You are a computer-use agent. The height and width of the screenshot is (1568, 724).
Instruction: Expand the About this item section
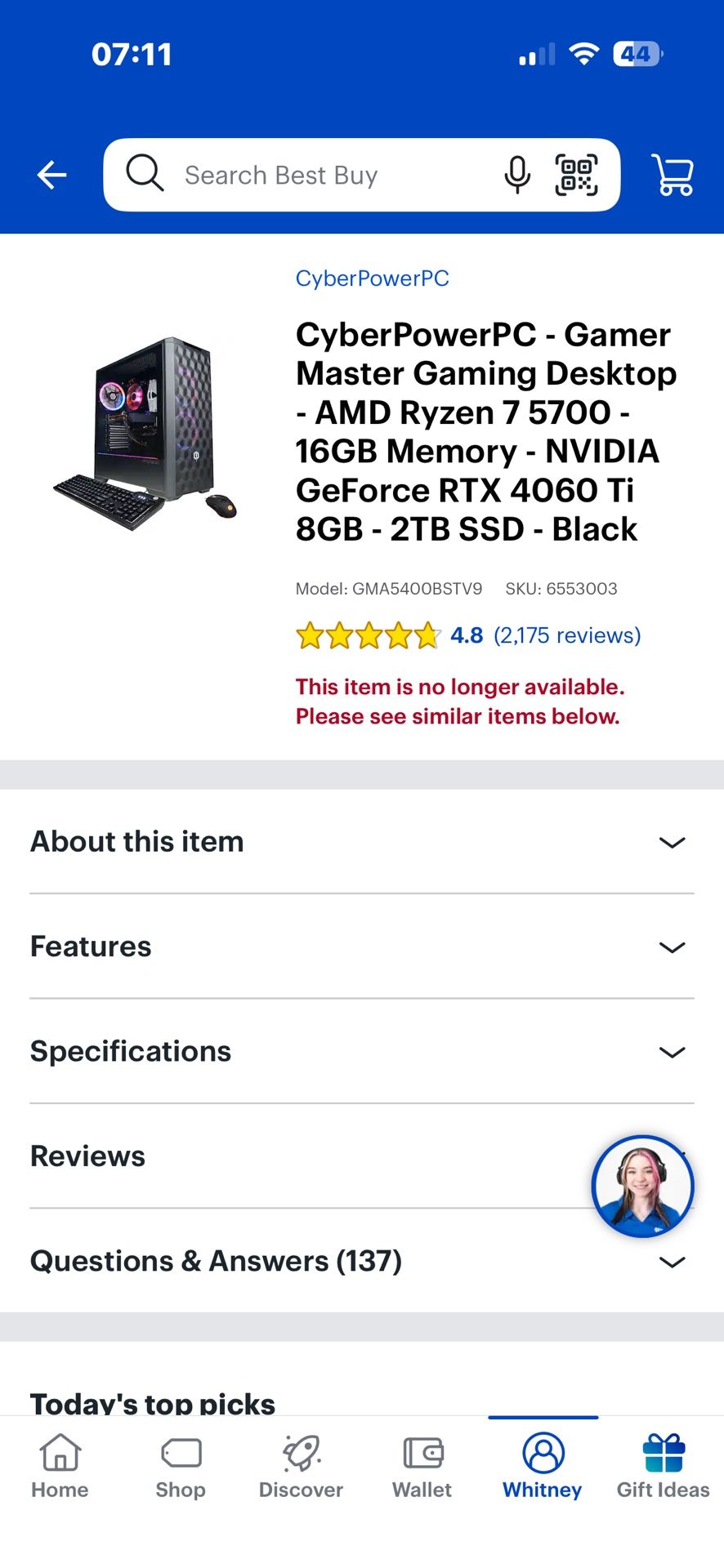361,842
